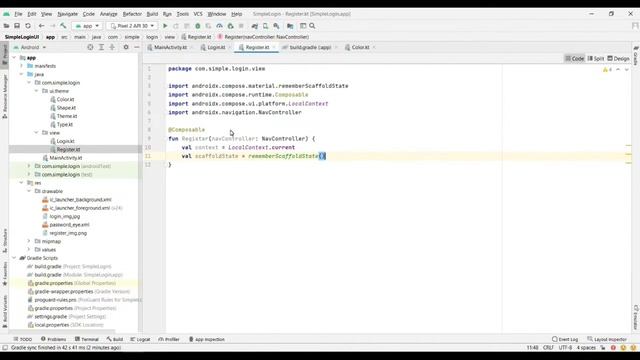Screen dimensions: 640x360
Task: Open Build Variants side tool window
Action: click(x=4, y=311)
